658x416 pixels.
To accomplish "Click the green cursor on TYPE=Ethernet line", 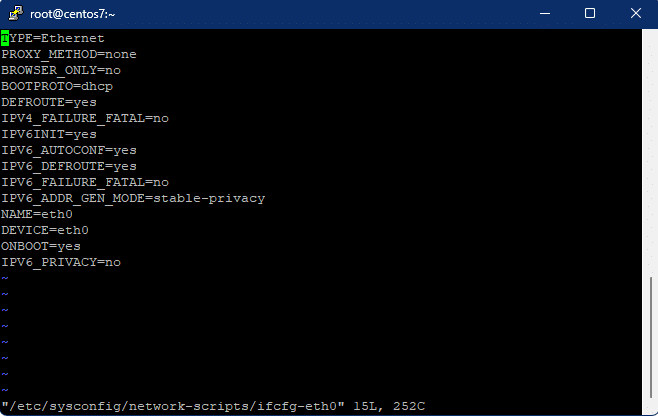I will (x=5, y=38).
